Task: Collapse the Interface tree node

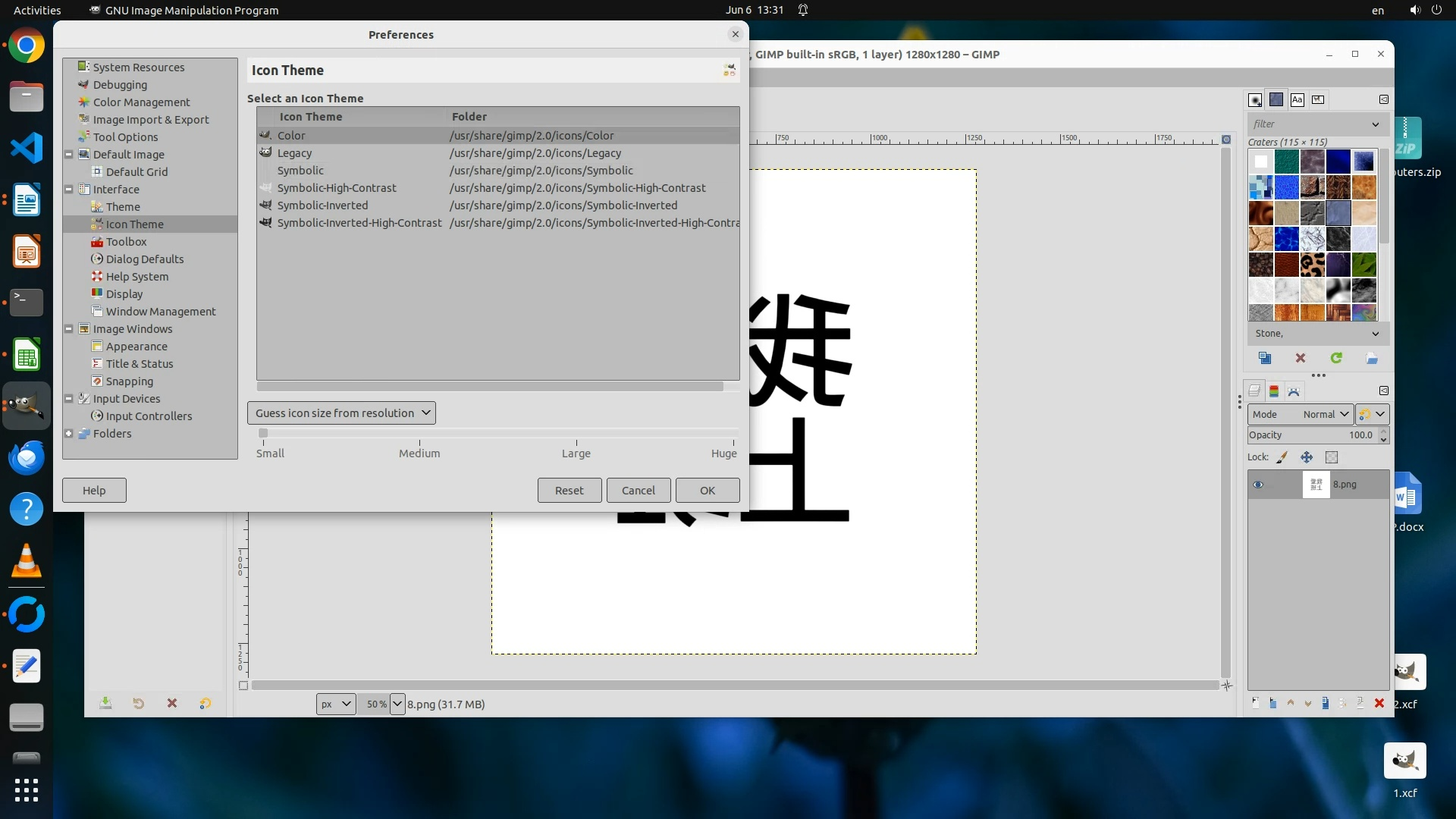Action: click(69, 190)
